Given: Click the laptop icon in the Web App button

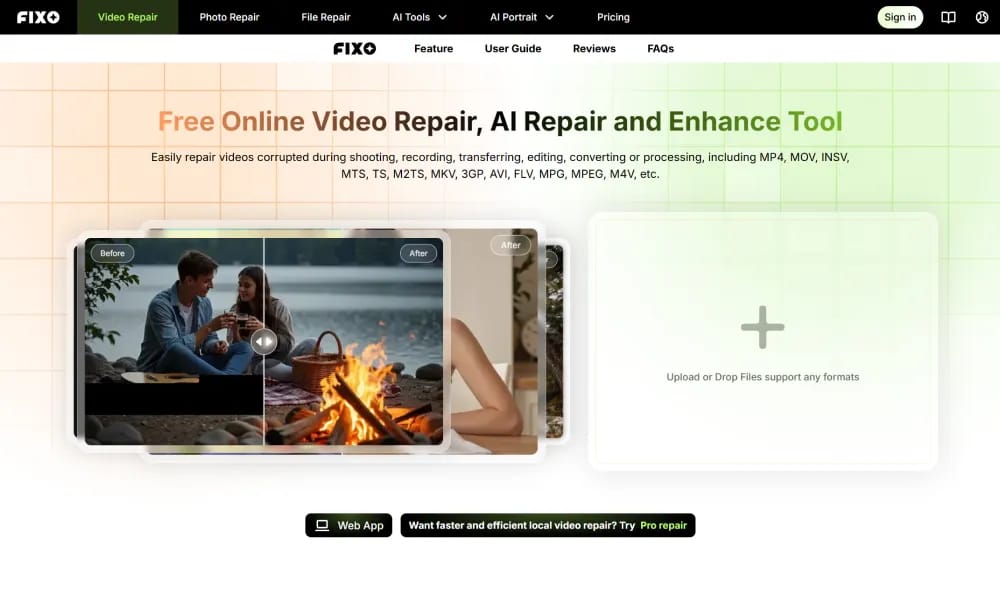Looking at the screenshot, I should (x=322, y=525).
